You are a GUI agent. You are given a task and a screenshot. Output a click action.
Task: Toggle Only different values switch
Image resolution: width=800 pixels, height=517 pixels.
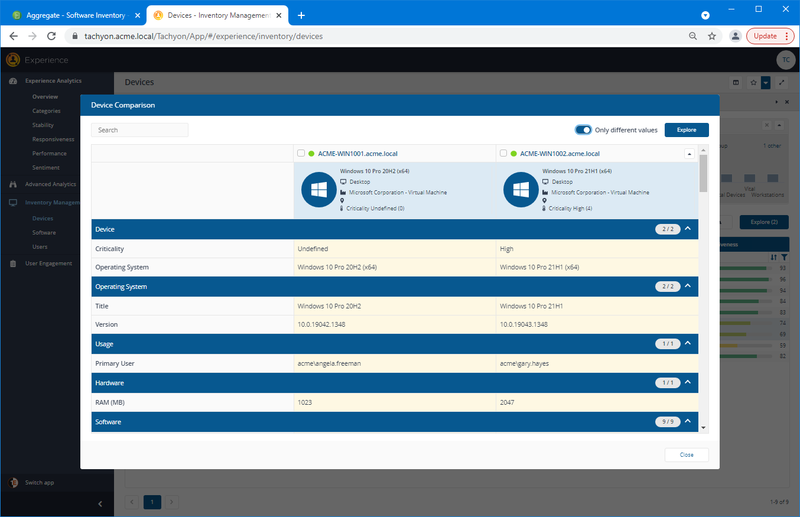tap(583, 130)
